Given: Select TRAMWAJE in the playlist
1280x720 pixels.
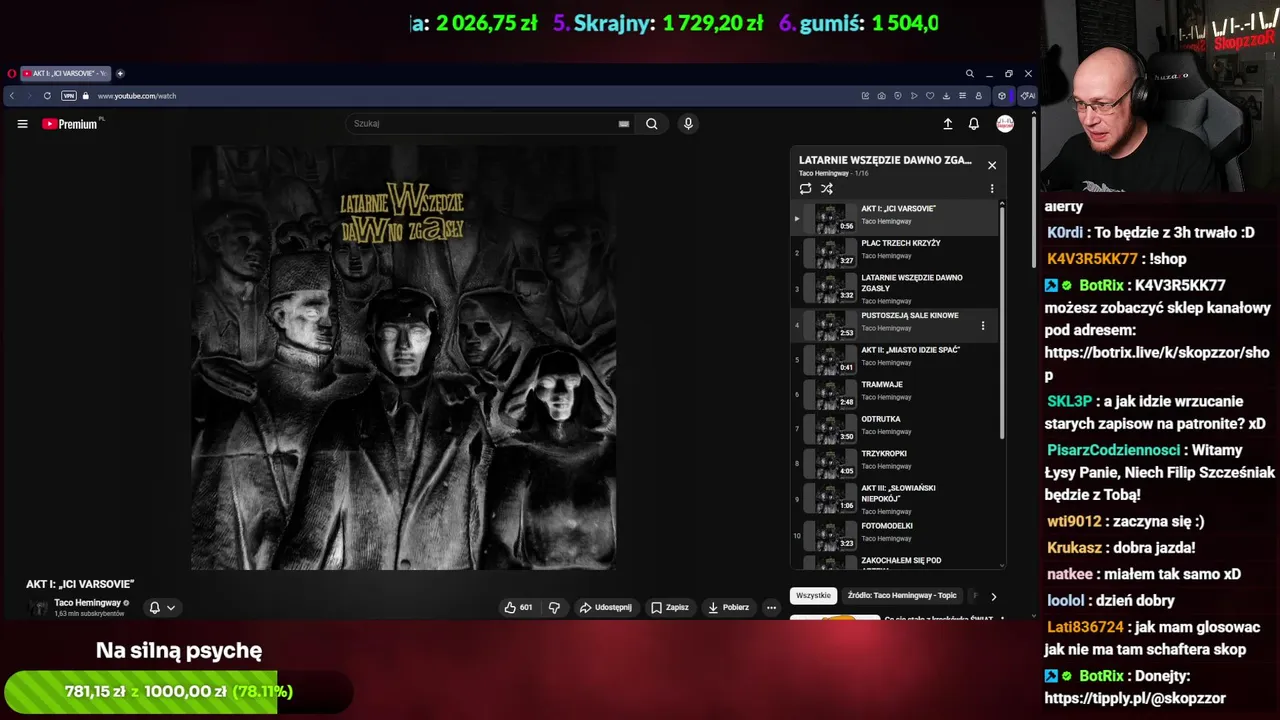Looking at the screenshot, I should tap(894, 394).
